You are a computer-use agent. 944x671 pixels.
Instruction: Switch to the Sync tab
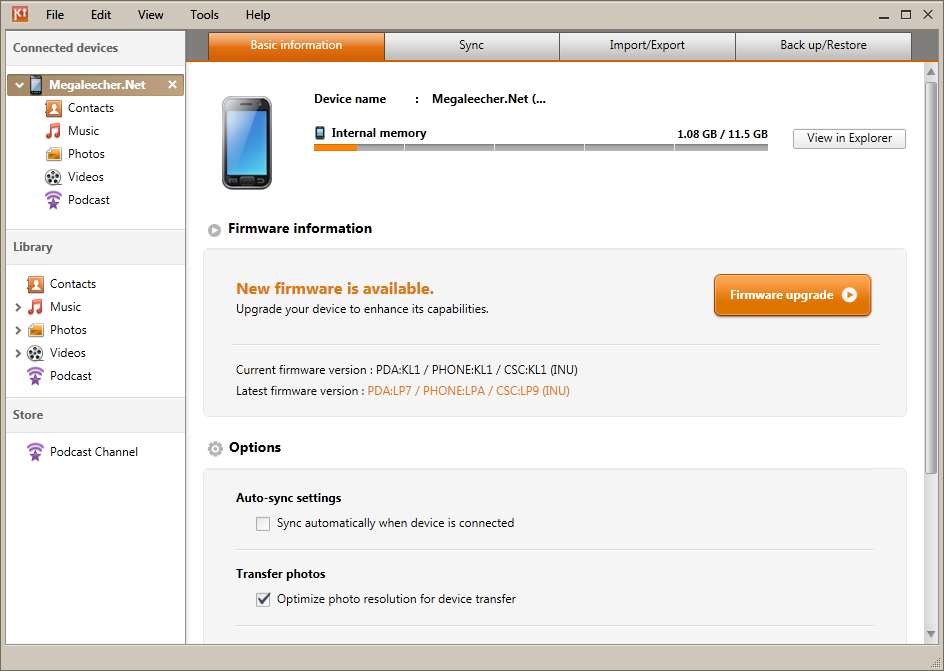pyautogui.click(x=471, y=46)
